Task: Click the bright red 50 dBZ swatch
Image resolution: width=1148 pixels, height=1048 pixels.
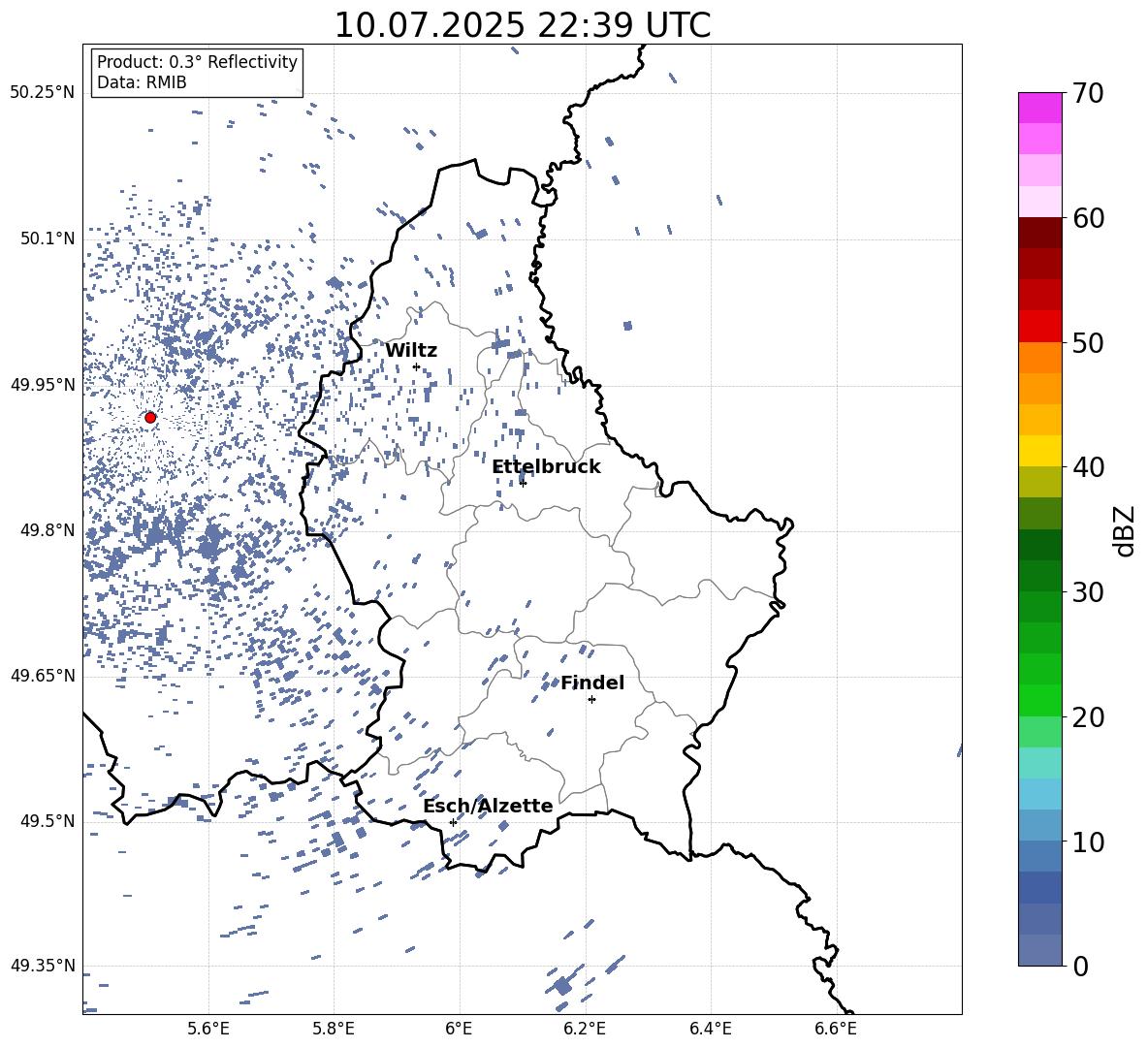Action: pyautogui.click(x=1039, y=327)
